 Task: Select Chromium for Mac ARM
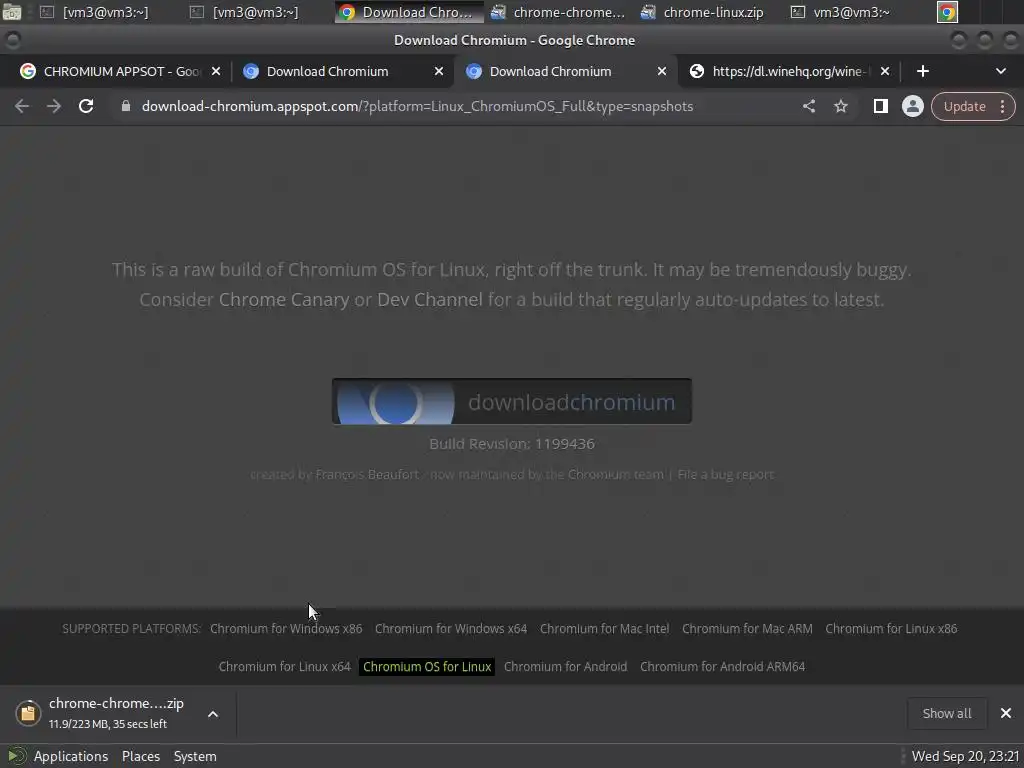click(747, 629)
